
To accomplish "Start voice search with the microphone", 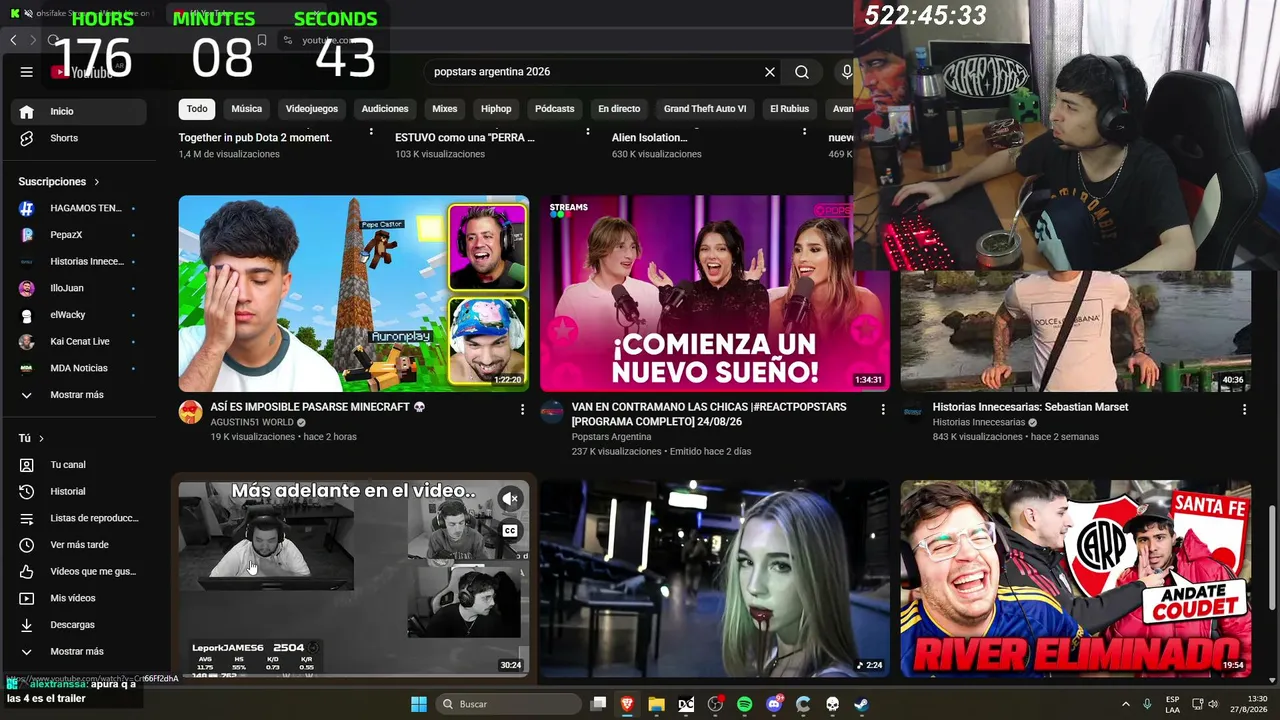I will tap(846, 72).
